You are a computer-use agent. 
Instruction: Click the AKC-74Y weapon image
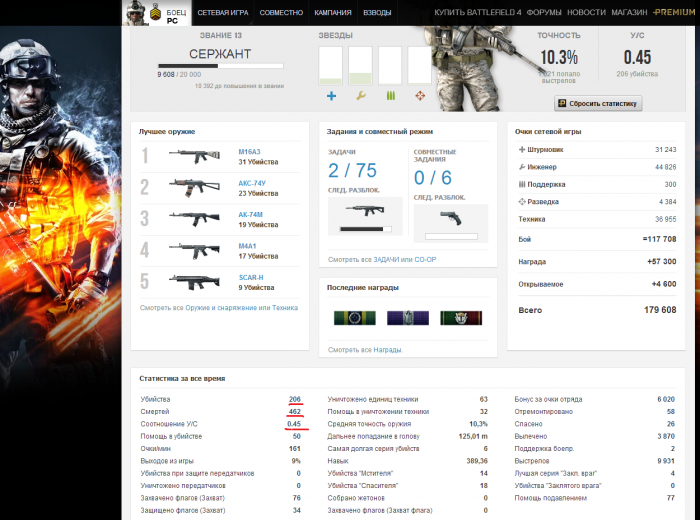point(195,187)
